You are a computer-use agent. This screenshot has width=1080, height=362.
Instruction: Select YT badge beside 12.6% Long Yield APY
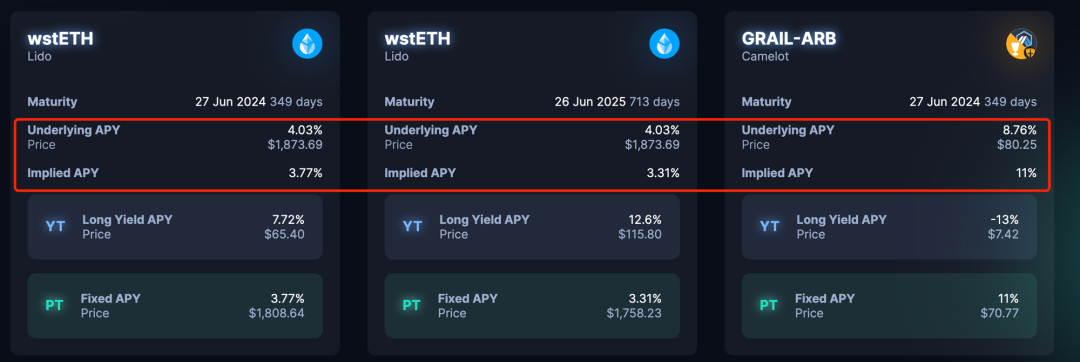(412, 226)
